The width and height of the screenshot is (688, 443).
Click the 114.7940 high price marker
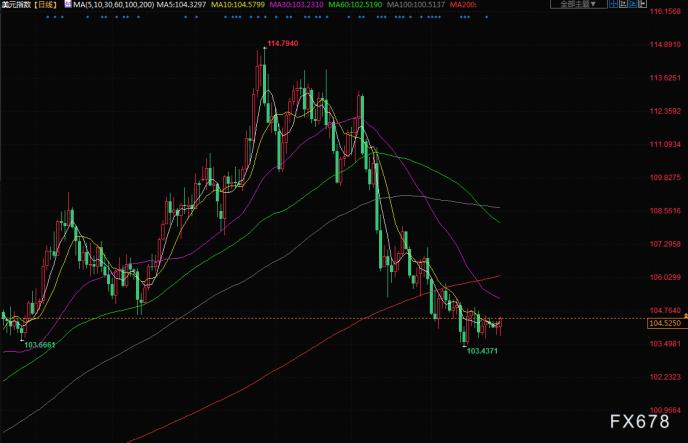tap(283, 43)
